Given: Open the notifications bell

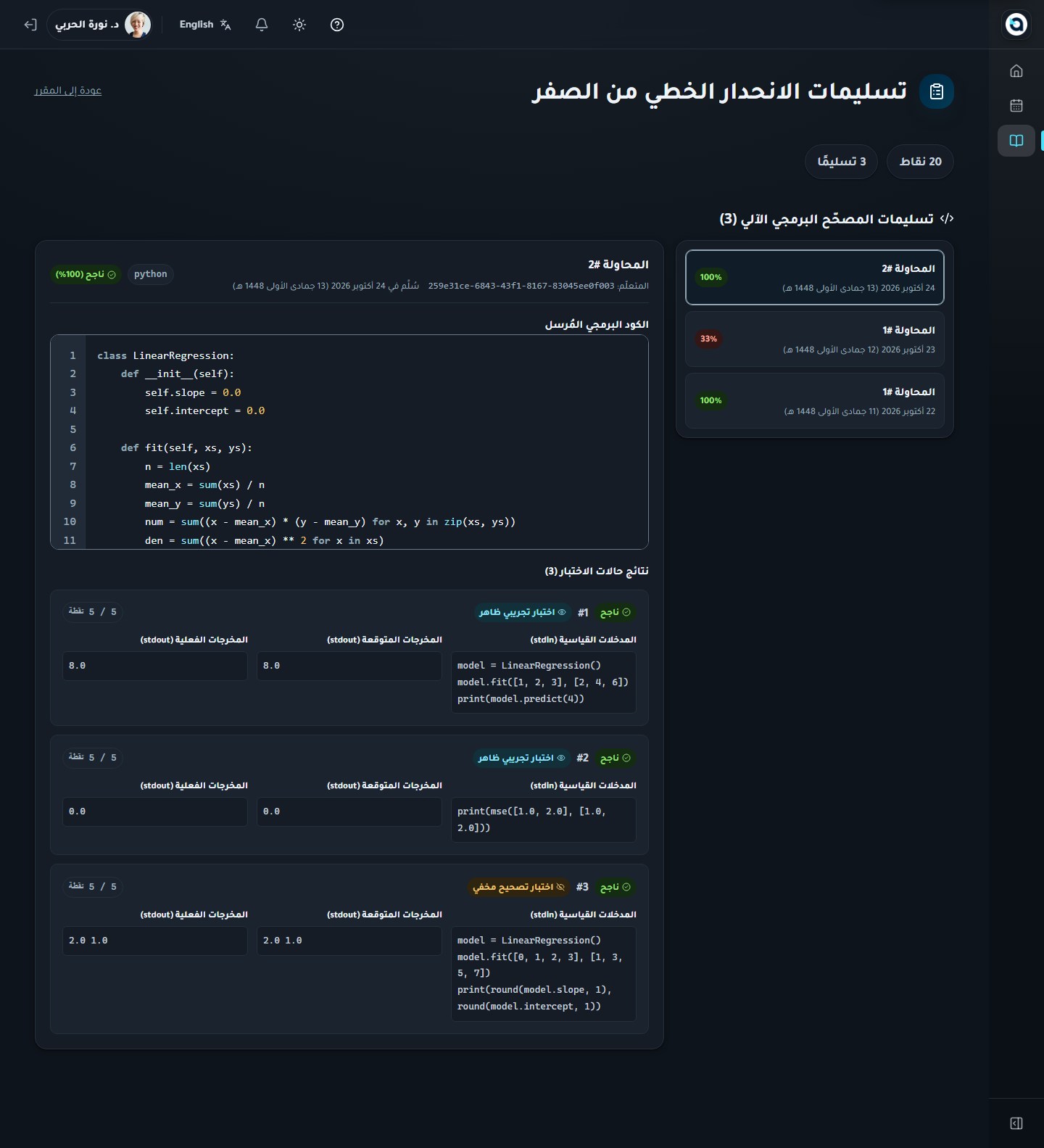Looking at the screenshot, I should click(x=262, y=25).
